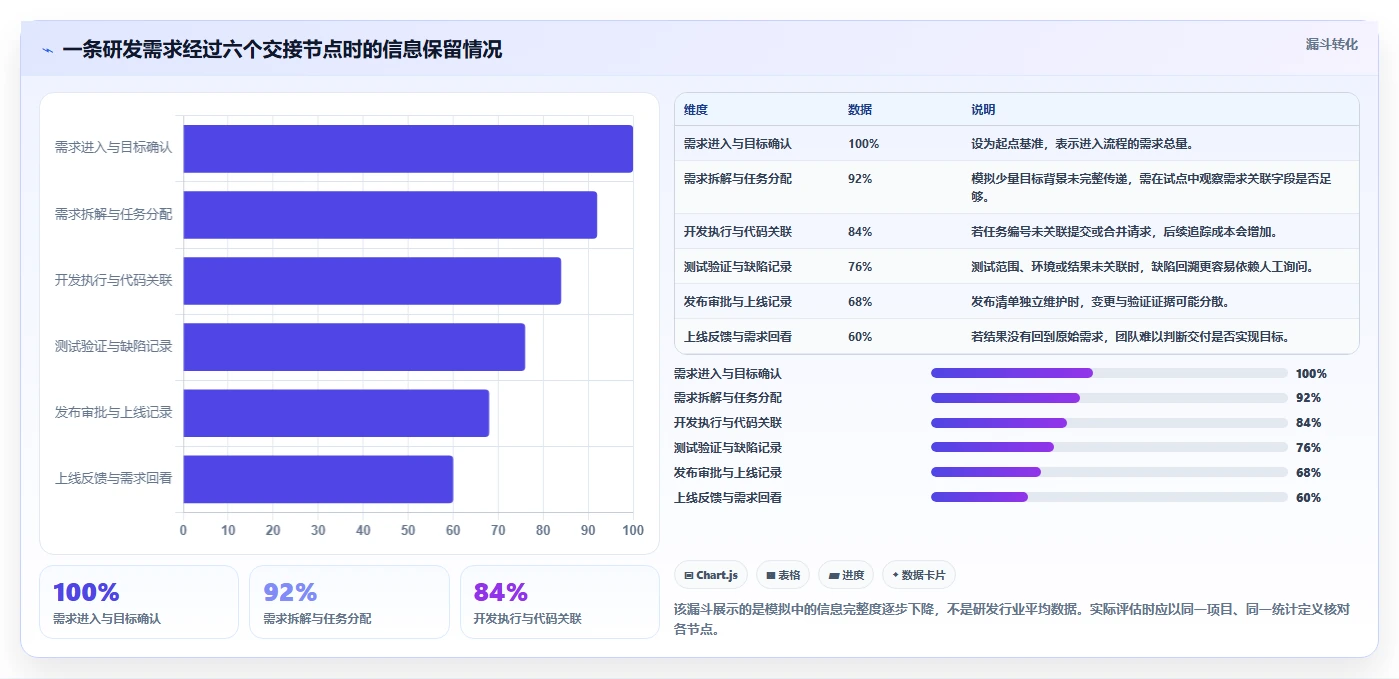
Task: Click the x-axis tick label 50
Action: (x=408, y=531)
